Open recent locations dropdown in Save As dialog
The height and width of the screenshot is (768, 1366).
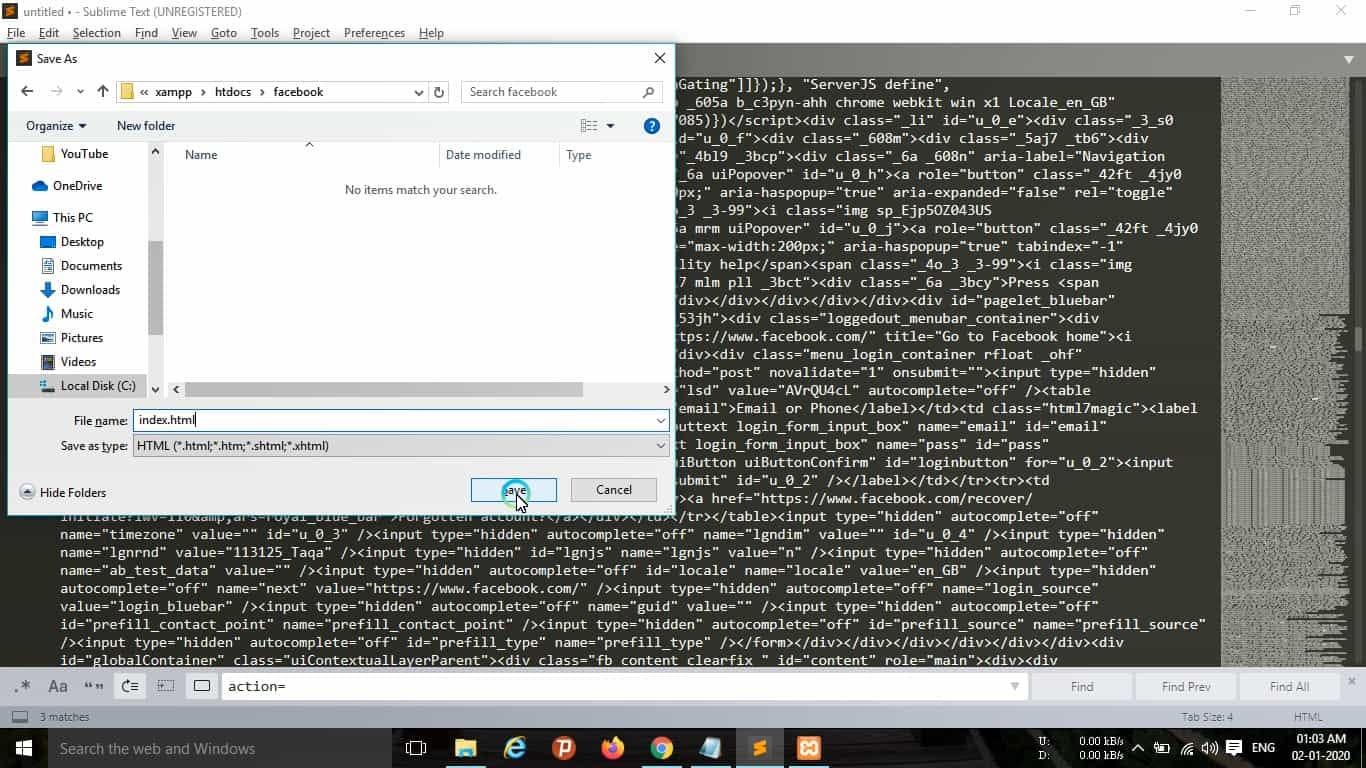pyautogui.click(x=81, y=92)
